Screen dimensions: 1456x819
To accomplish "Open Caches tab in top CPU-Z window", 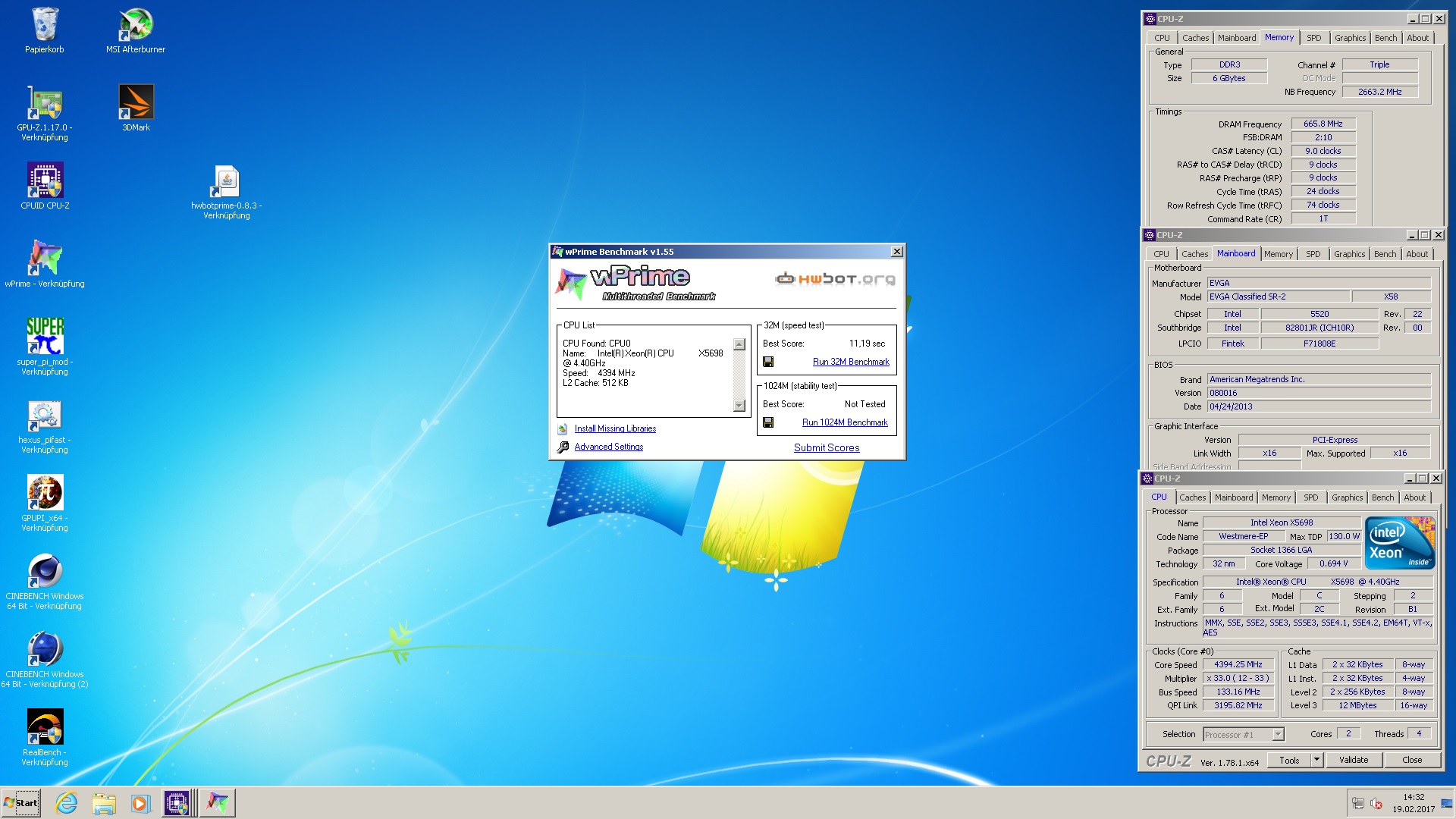I will point(1195,38).
